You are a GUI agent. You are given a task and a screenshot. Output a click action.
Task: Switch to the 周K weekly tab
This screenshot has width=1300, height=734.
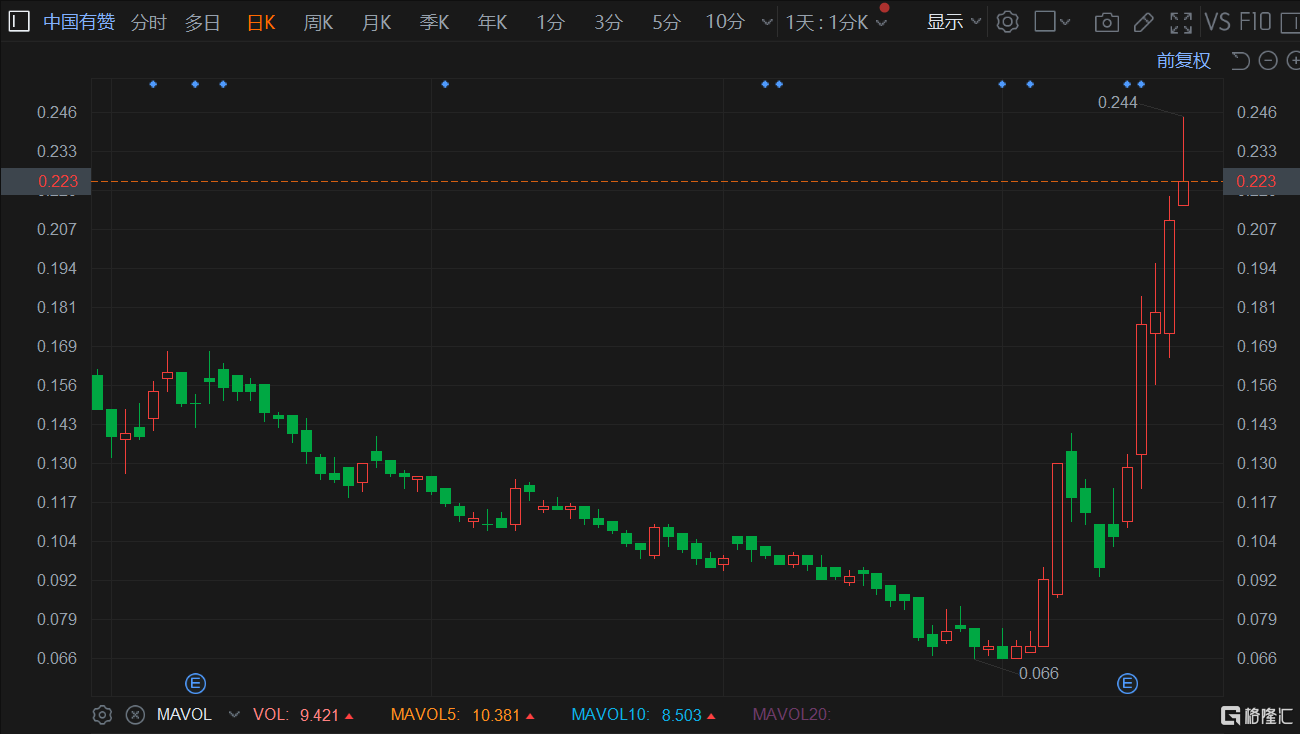318,22
